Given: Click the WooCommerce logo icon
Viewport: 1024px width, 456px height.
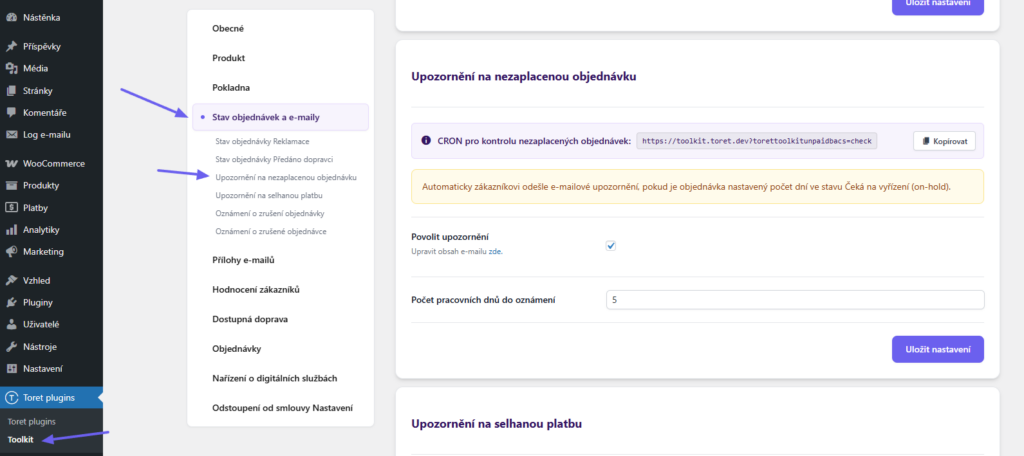Looking at the screenshot, I should 11,163.
